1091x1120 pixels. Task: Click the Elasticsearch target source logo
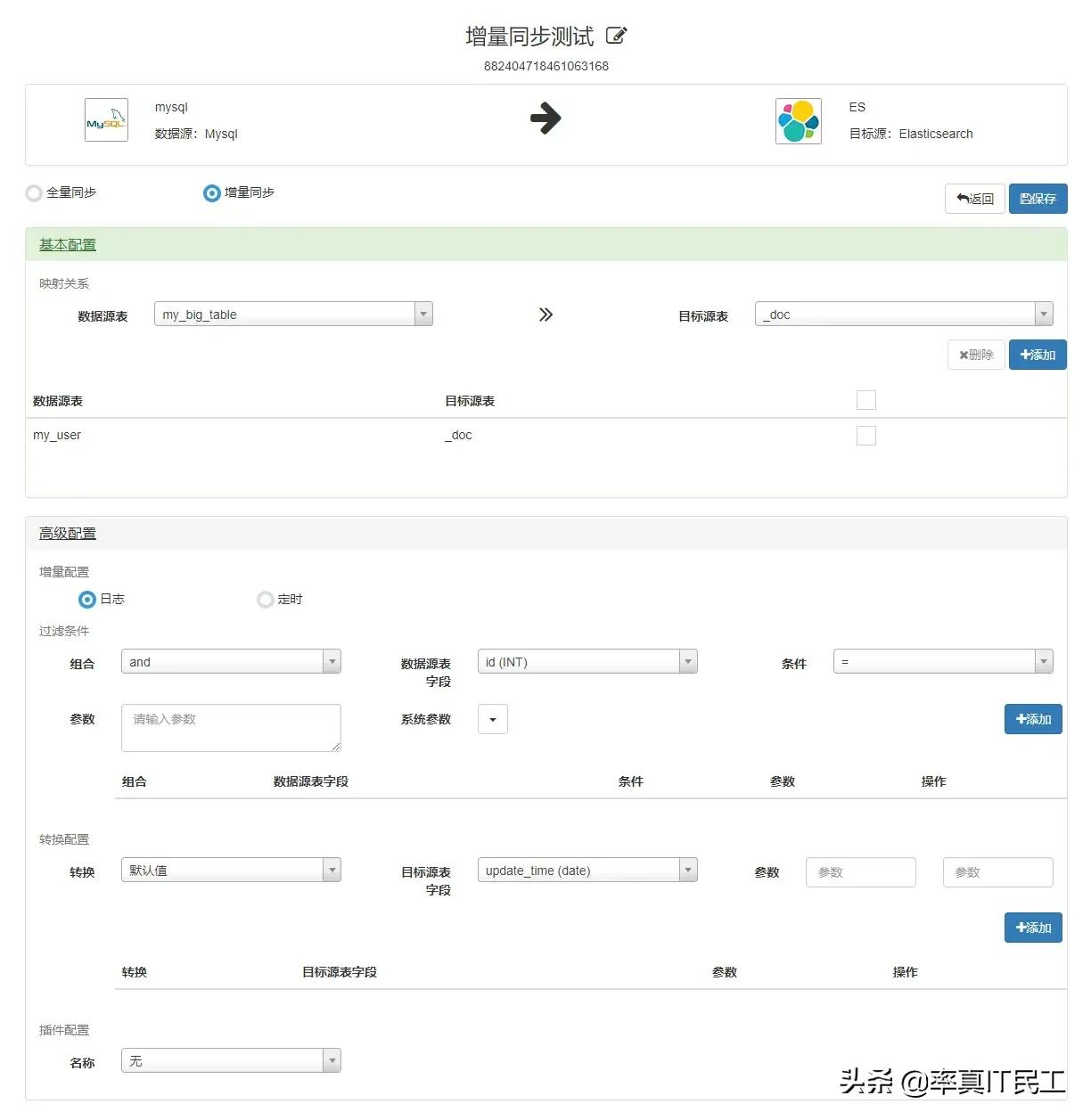pyautogui.click(x=798, y=119)
